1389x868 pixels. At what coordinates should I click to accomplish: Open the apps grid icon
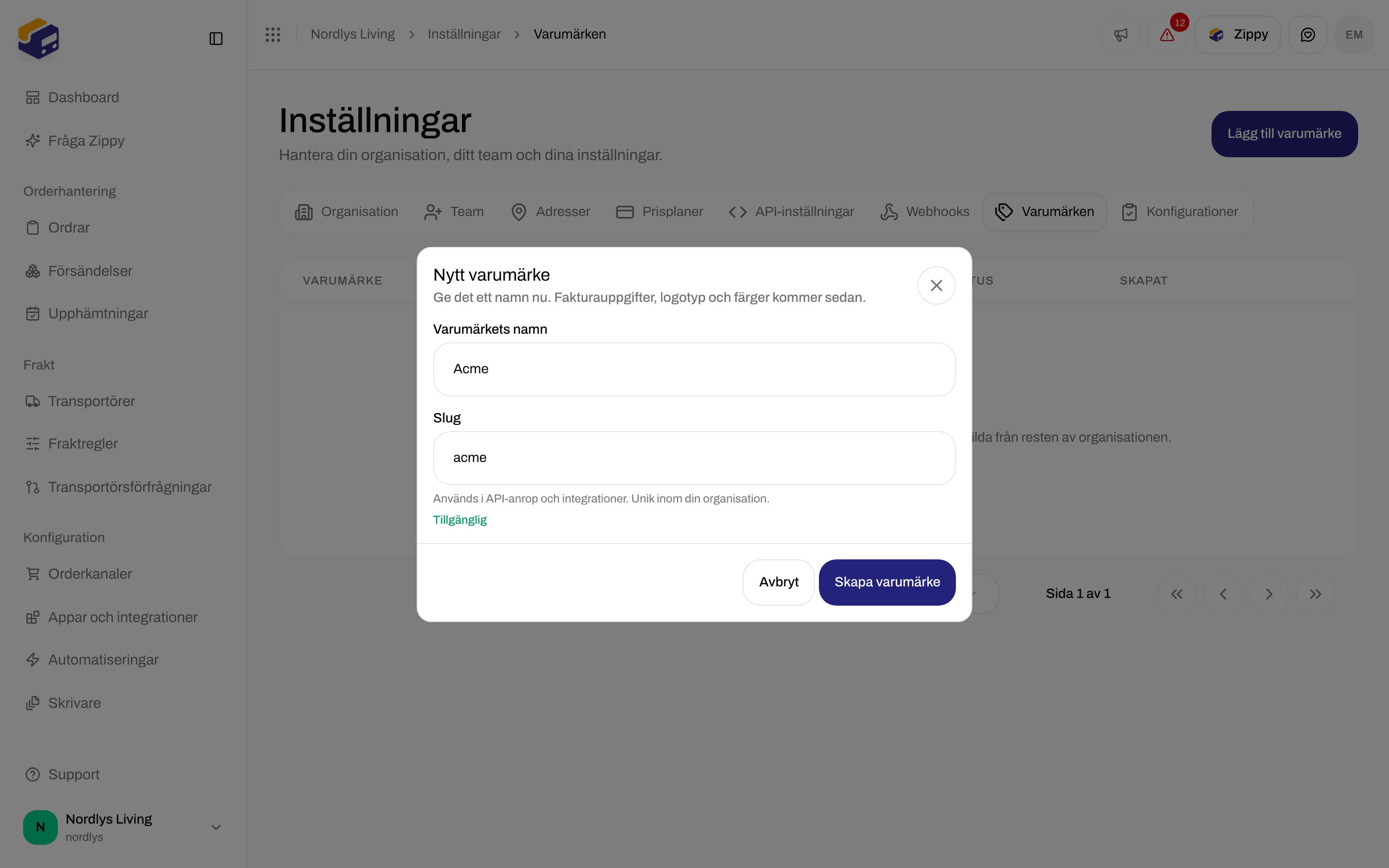click(272, 34)
